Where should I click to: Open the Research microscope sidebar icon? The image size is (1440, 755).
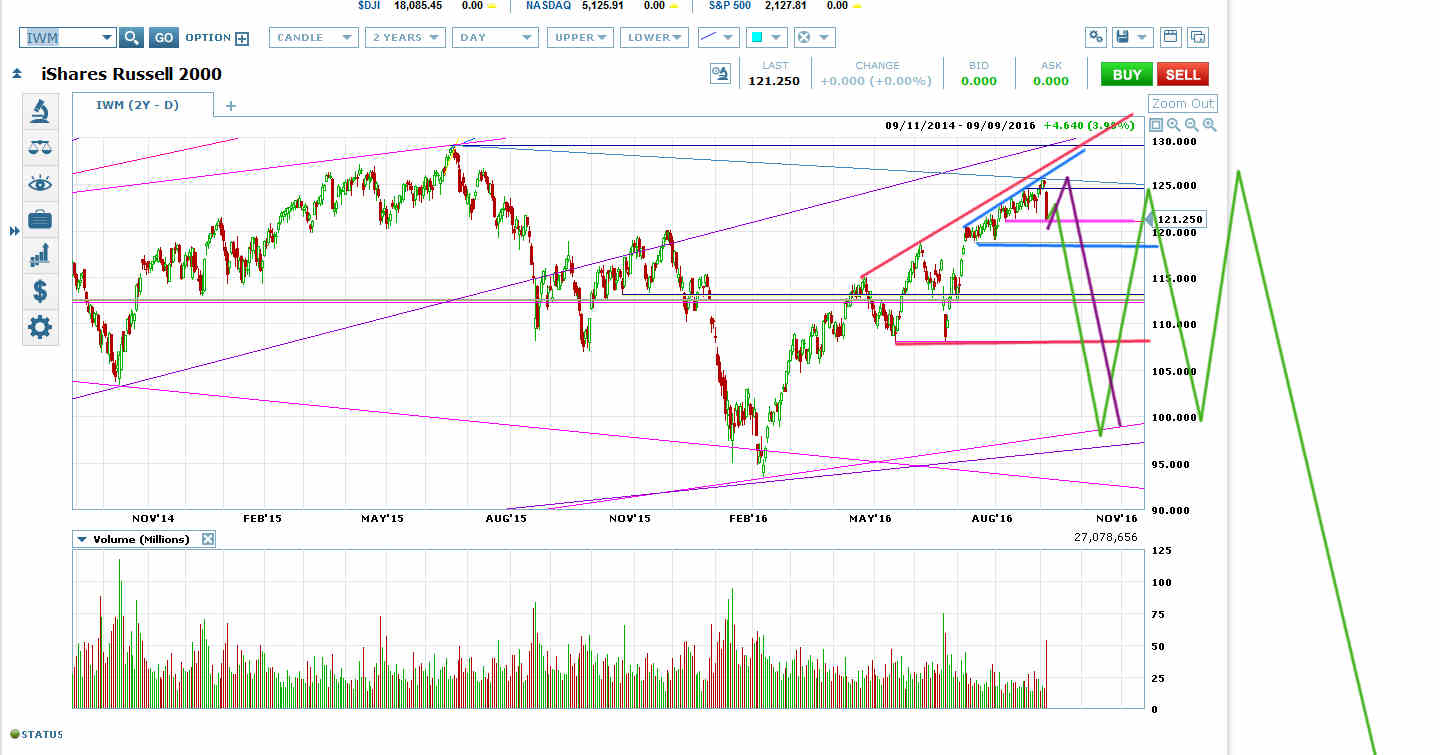click(40, 110)
